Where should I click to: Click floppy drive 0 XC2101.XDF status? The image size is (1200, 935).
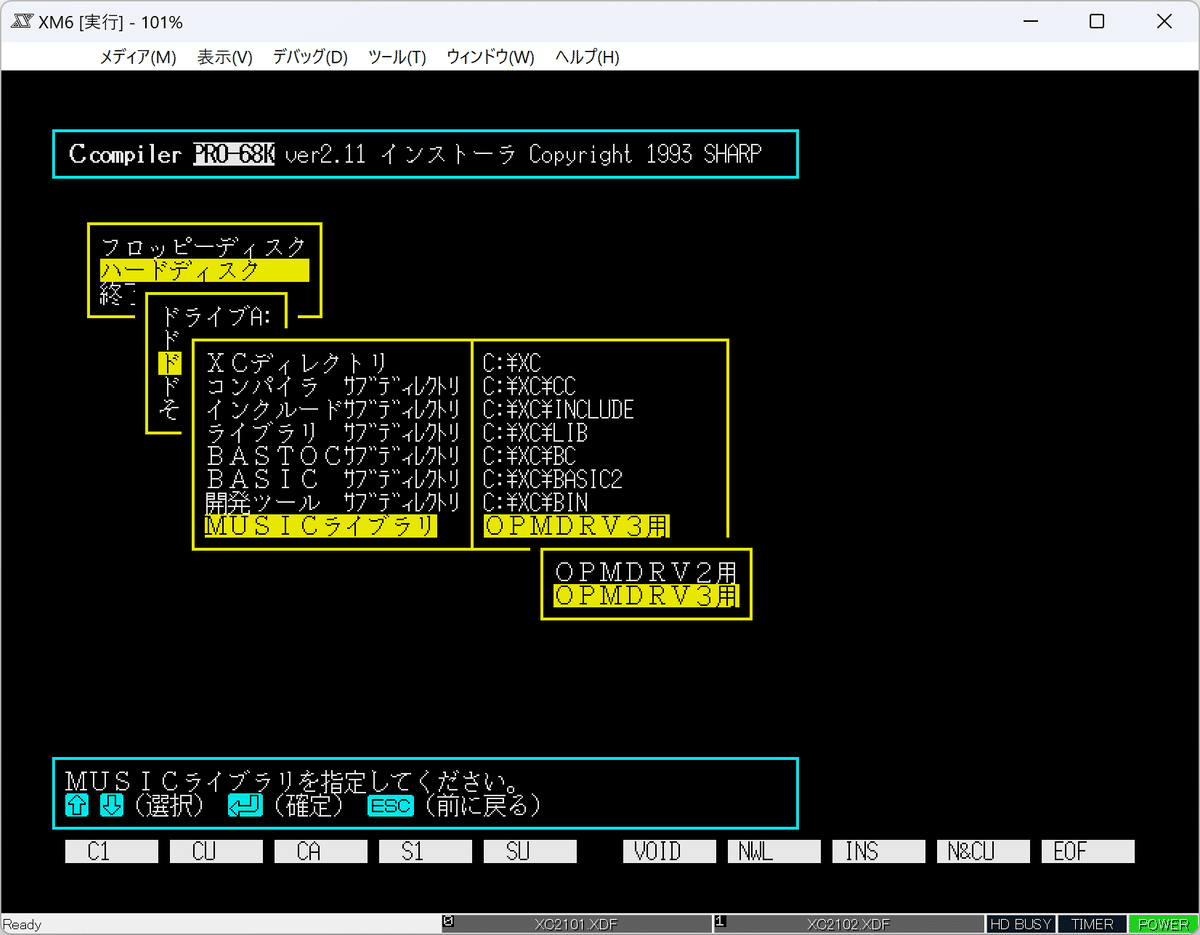tap(576, 925)
